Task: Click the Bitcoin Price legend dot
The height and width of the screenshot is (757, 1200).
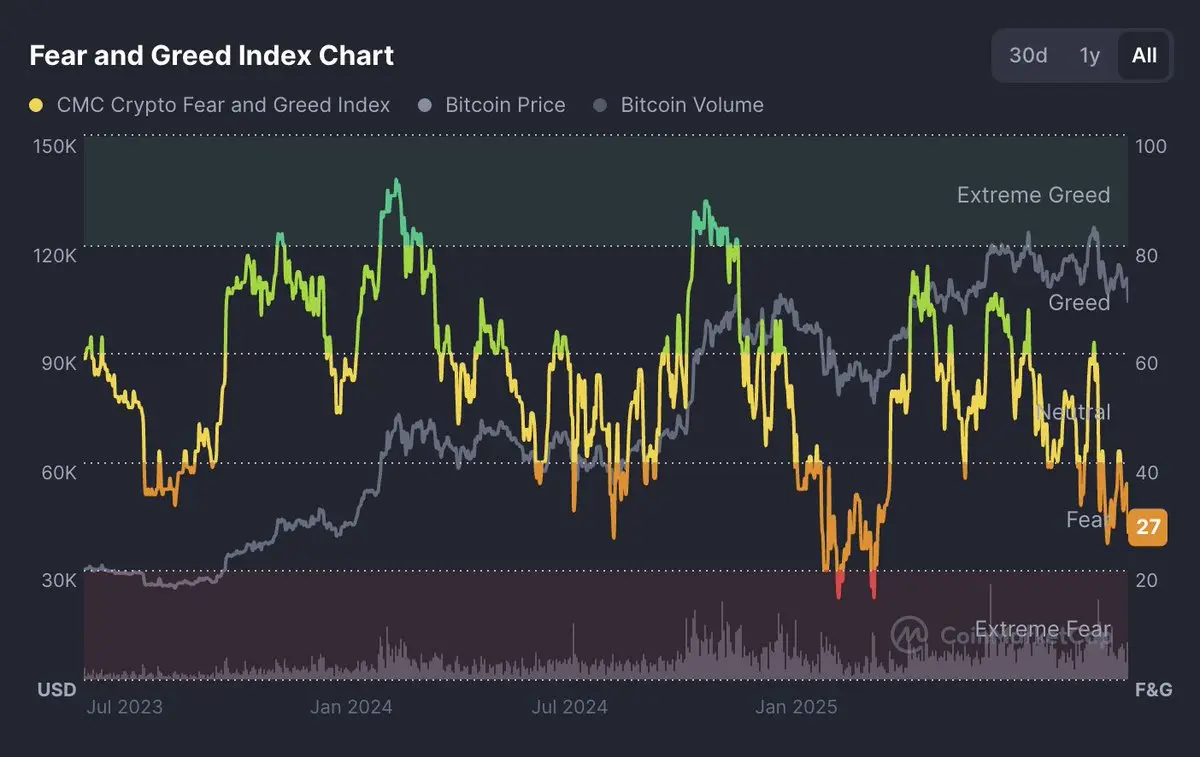Action: pyautogui.click(x=425, y=105)
